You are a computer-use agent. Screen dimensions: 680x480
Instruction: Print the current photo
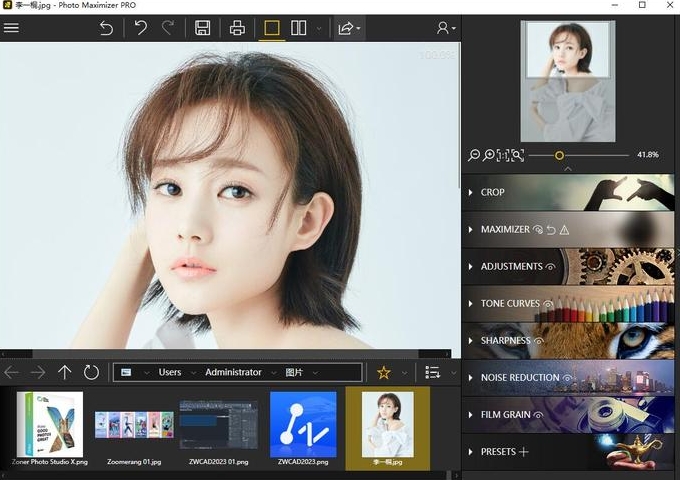tap(237, 28)
